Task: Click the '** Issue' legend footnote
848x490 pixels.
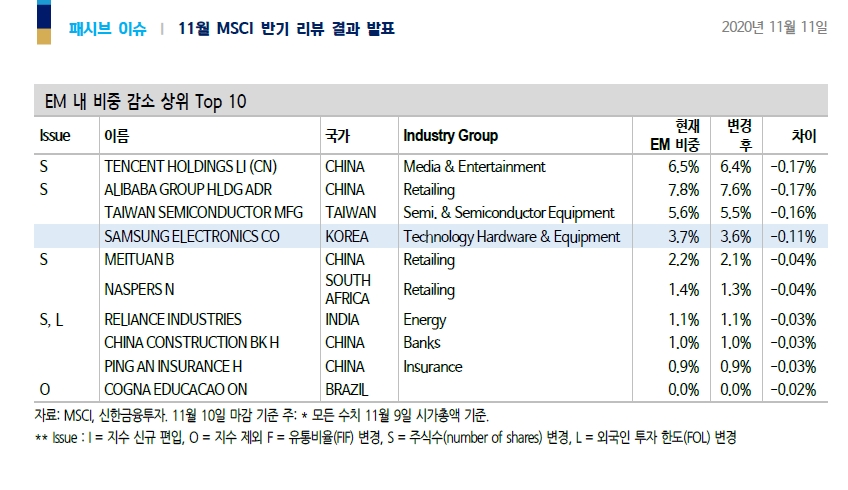Action: 385,437
